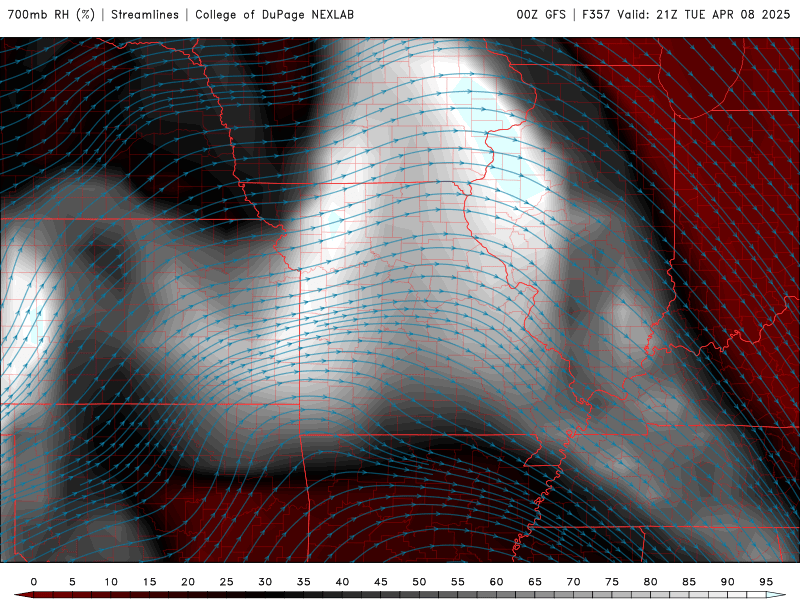This screenshot has height=600, width=800.
Task: Click the '80' value on color scale
Action: pyautogui.click(x=651, y=582)
